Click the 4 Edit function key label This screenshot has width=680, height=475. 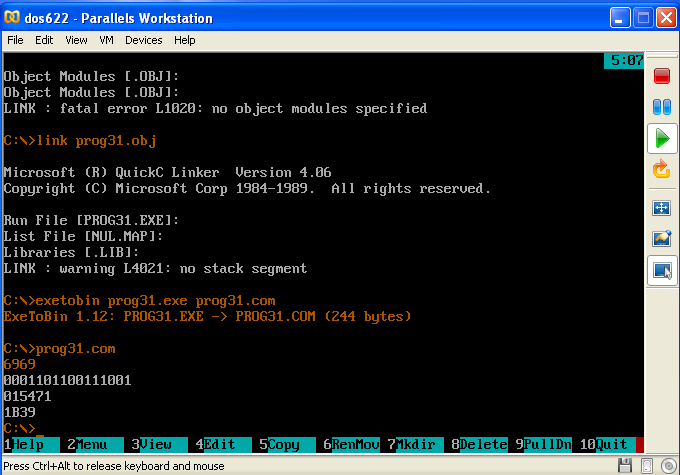(223, 445)
